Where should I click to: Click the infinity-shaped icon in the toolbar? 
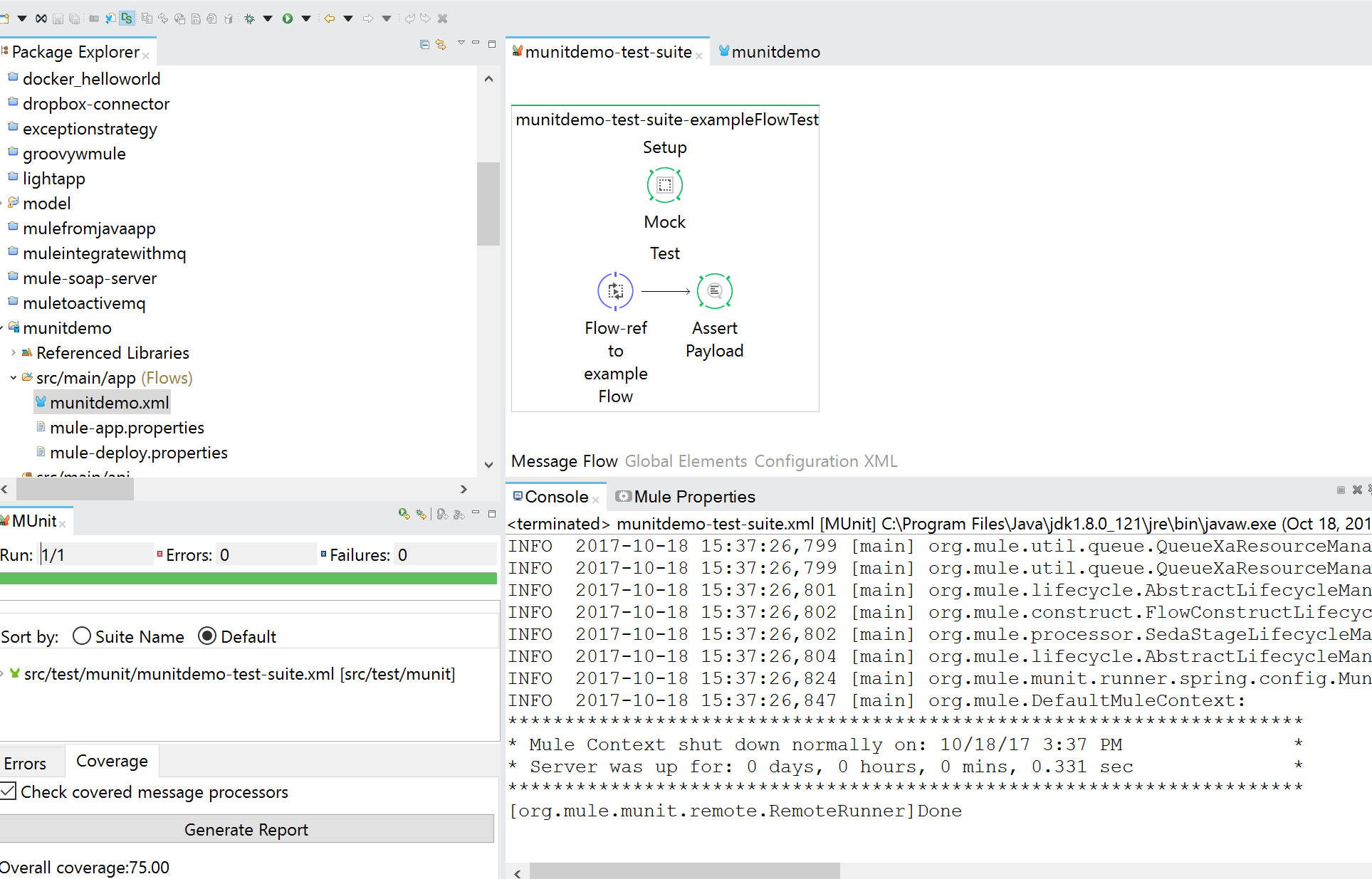pyautogui.click(x=41, y=19)
